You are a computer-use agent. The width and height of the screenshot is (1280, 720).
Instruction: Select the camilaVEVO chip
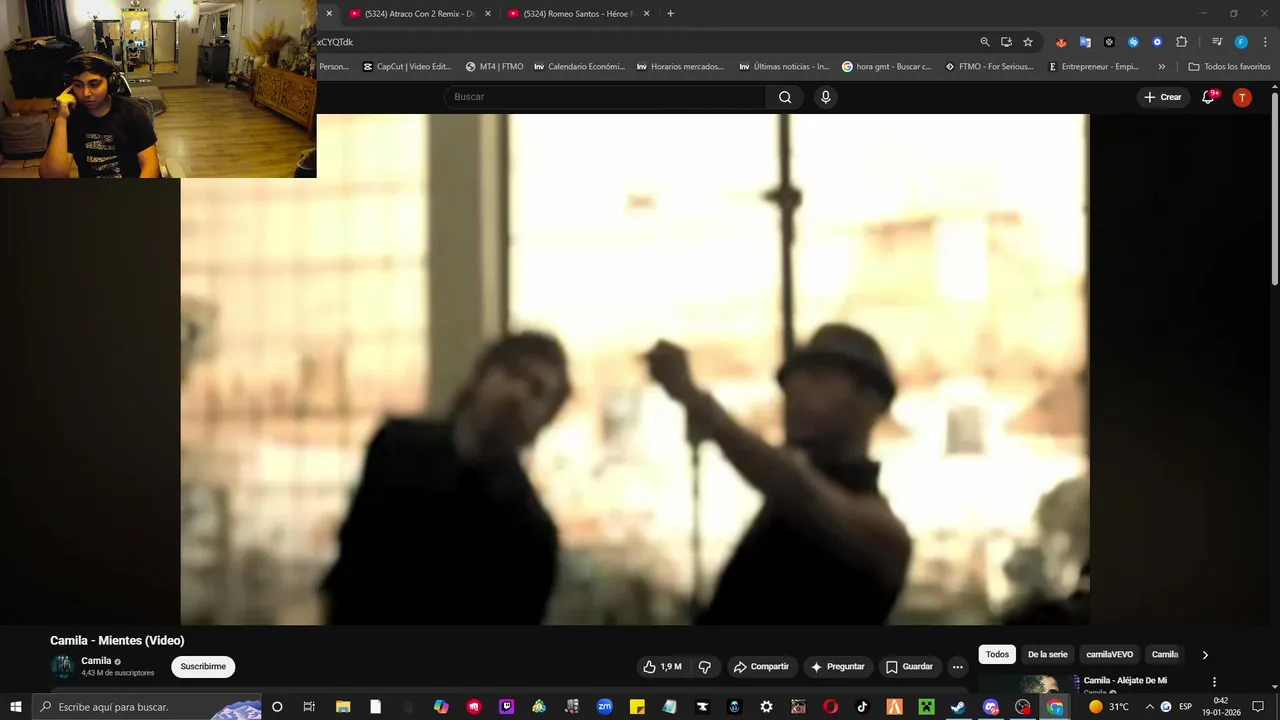pyautogui.click(x=1110, y=654)
